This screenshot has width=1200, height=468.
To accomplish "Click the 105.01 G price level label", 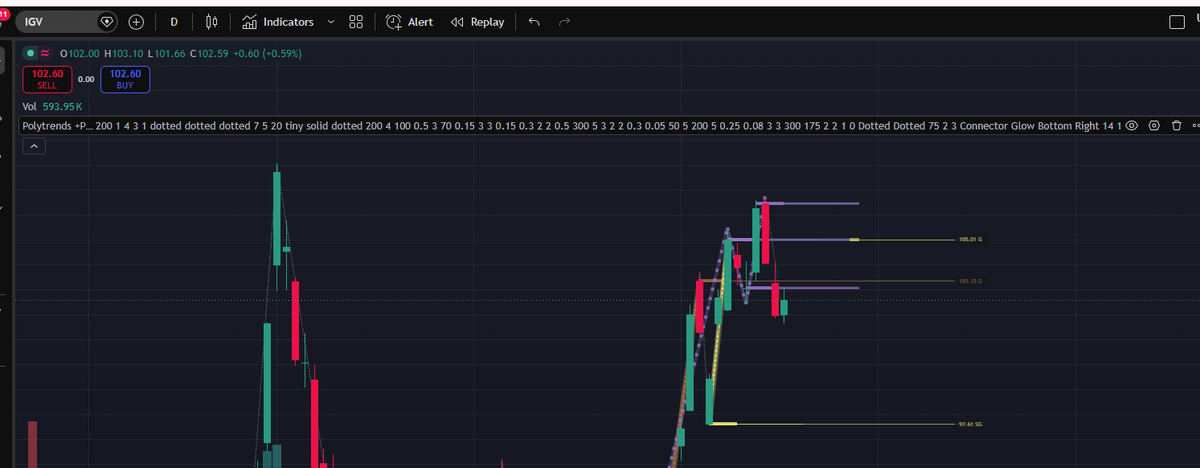I will [x=969, y=240].
